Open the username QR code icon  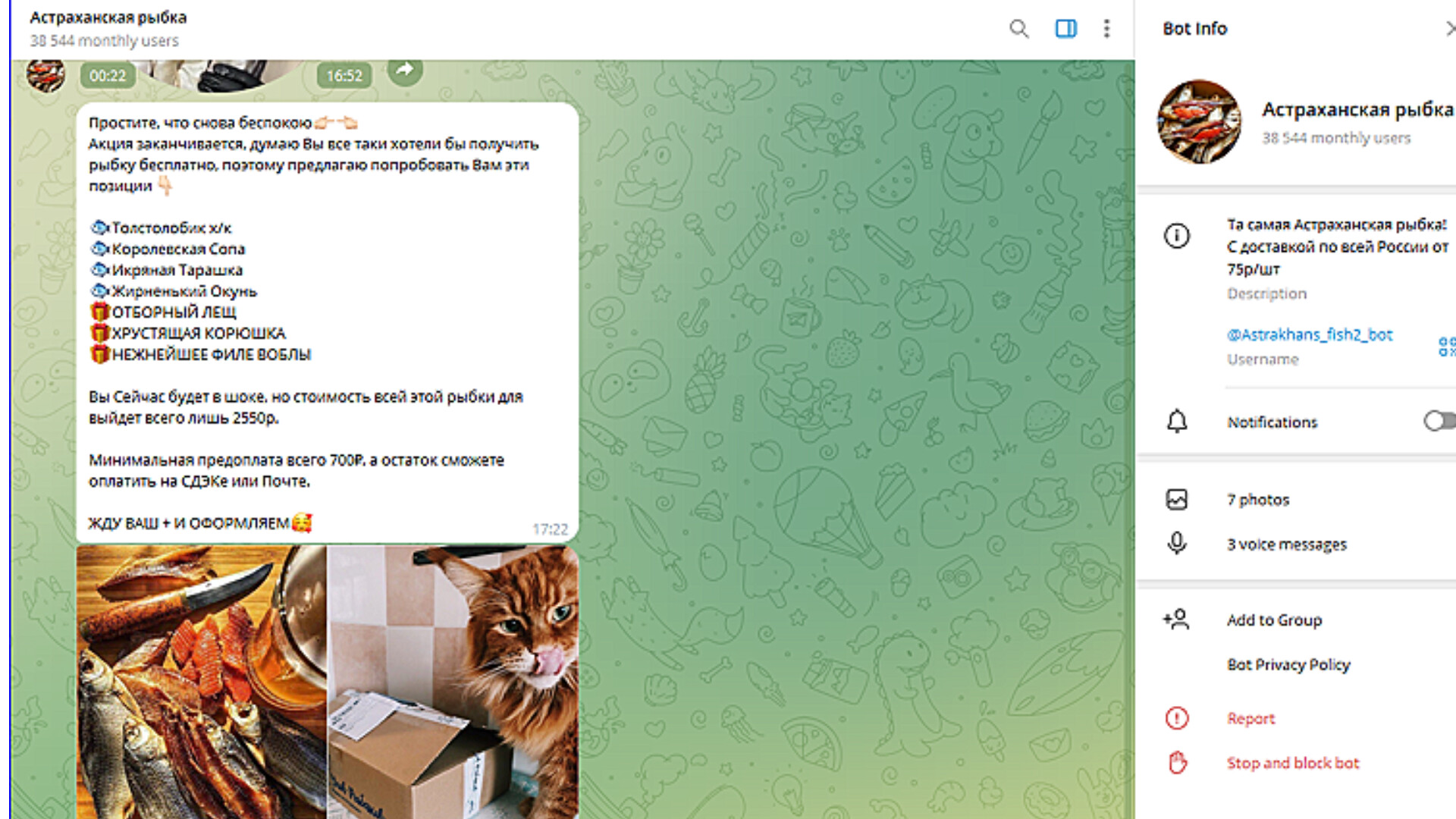point(1446,347)
